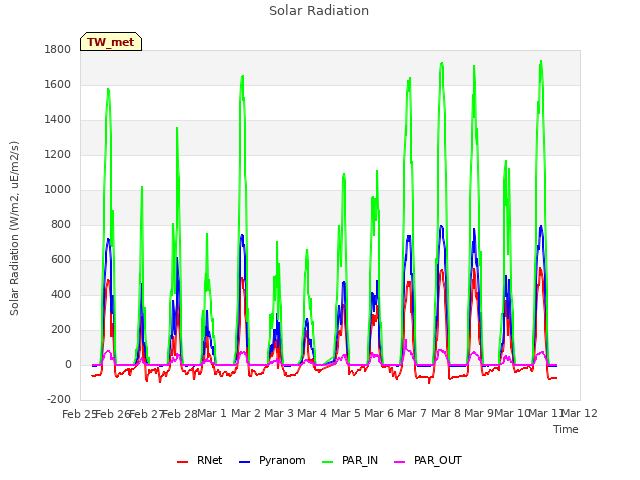Click the Solar Radiation y-axis label
The height and width of the screenshot is (480, 640).
click(14, 228)
